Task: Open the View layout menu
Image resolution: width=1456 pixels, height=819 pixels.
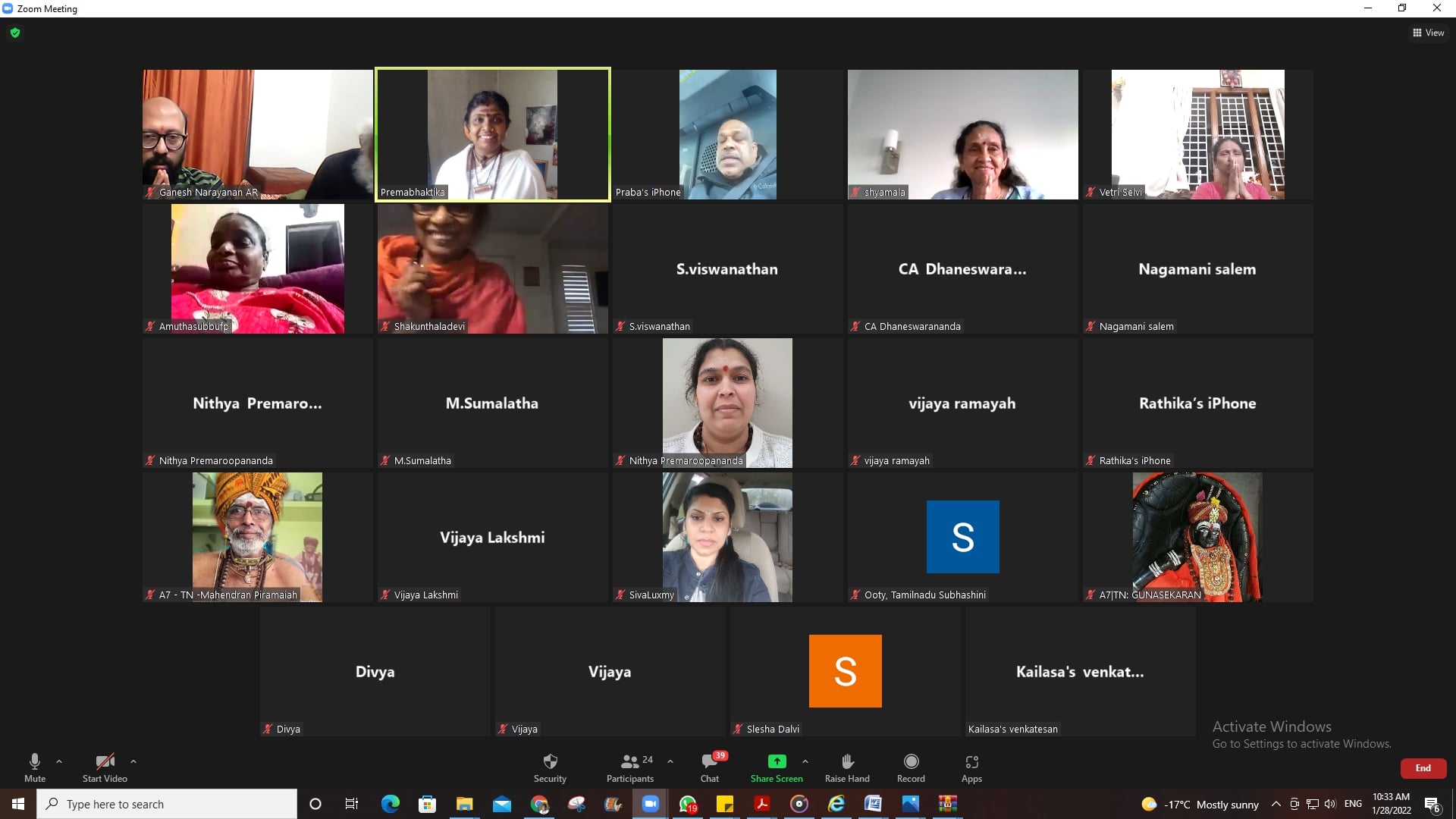Action: 1428,33
